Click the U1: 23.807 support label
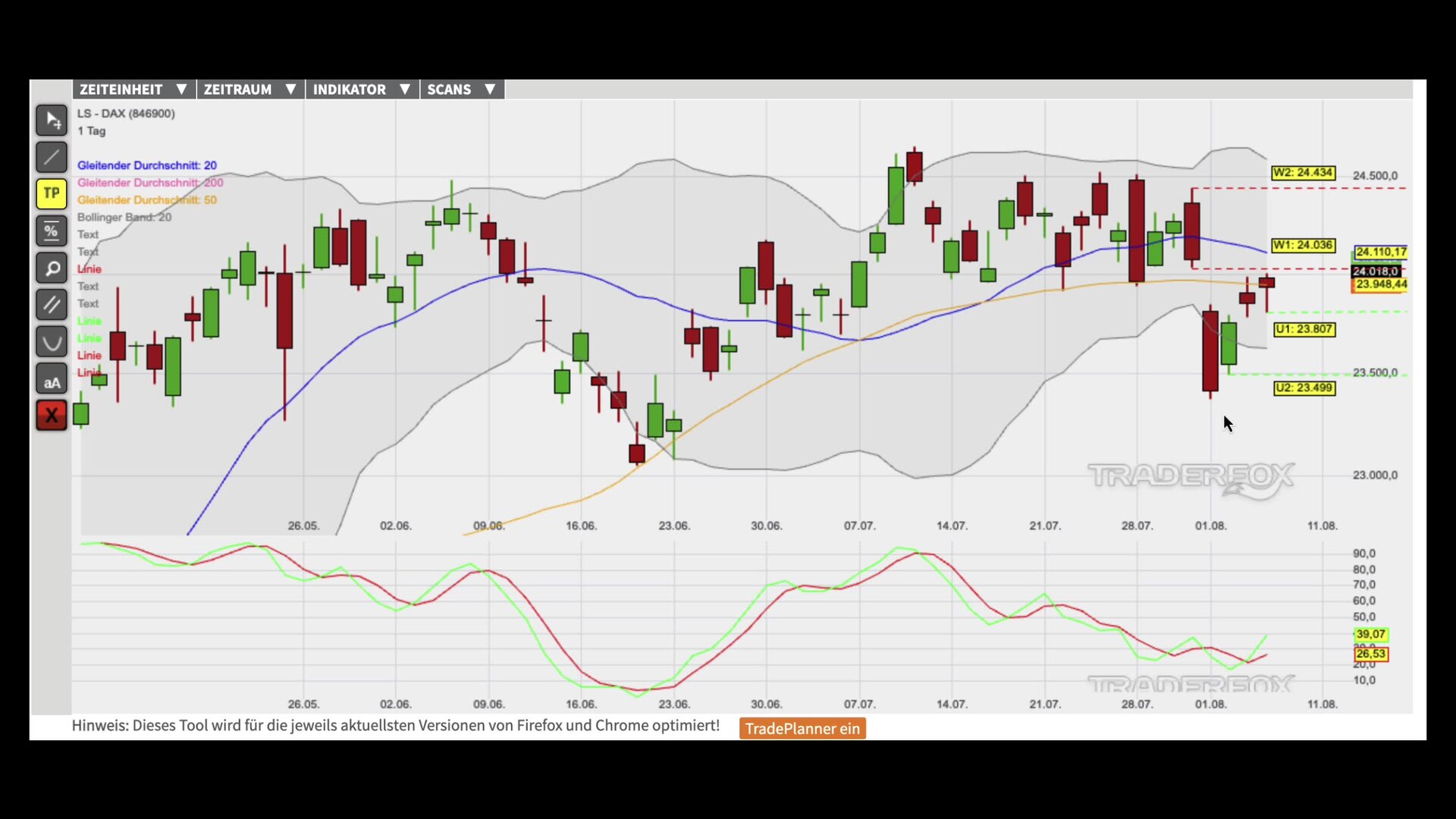Viewport: 1456px width, 819px height. tap(1304, 329)
